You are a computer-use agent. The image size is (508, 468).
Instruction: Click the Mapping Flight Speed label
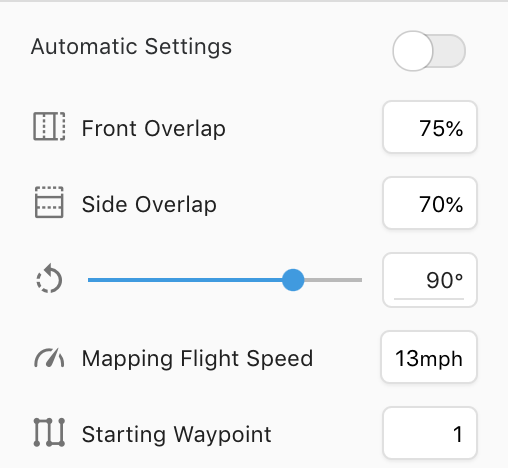click(x=197, y=359)
